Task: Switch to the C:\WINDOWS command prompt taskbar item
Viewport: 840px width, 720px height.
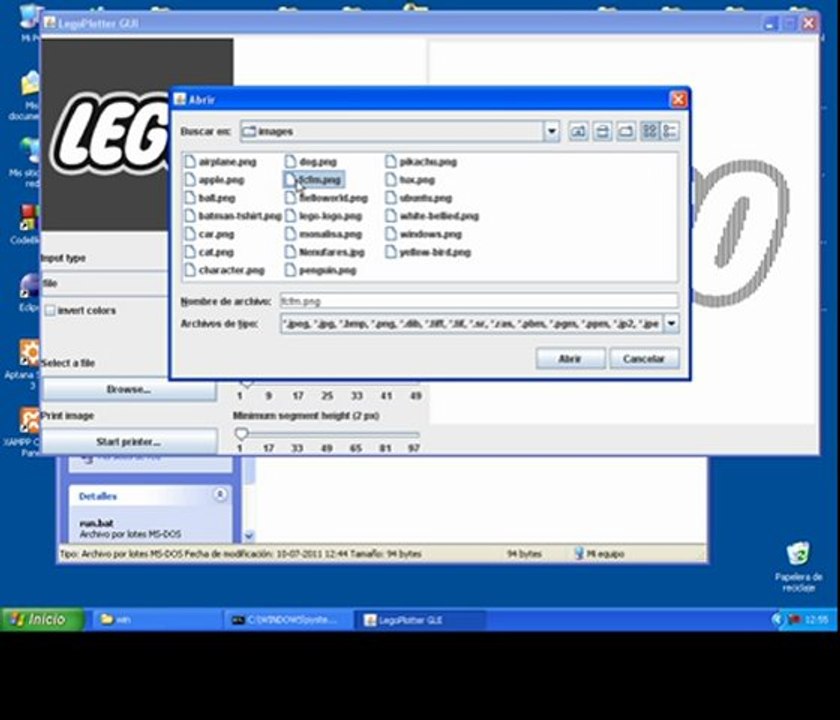Action: (286, 620)
